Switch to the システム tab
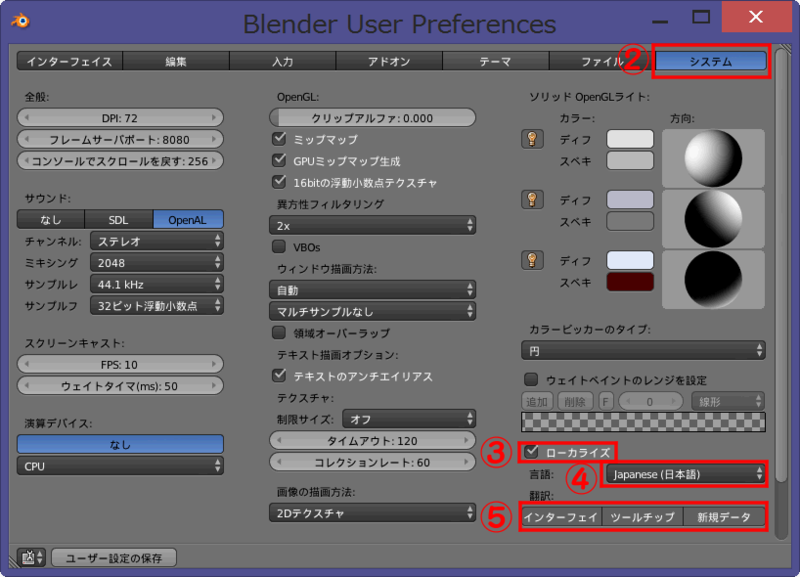Viewport: 800px width, 577px height. [711, 61]
